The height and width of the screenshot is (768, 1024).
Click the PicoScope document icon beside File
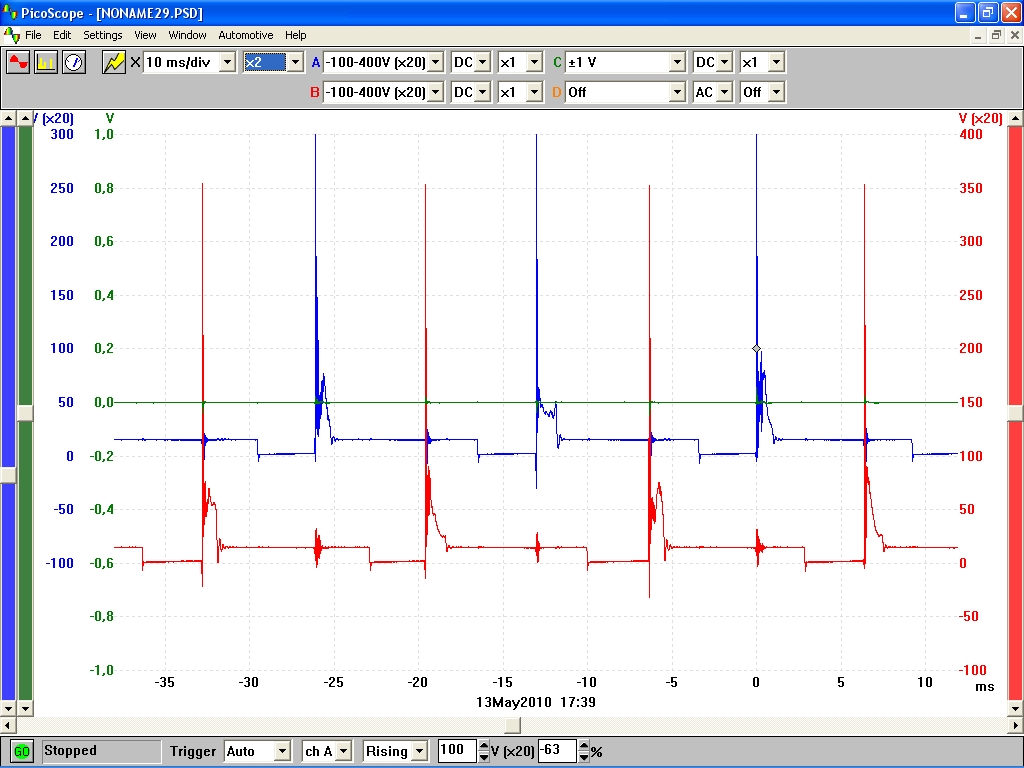(12, 35)
